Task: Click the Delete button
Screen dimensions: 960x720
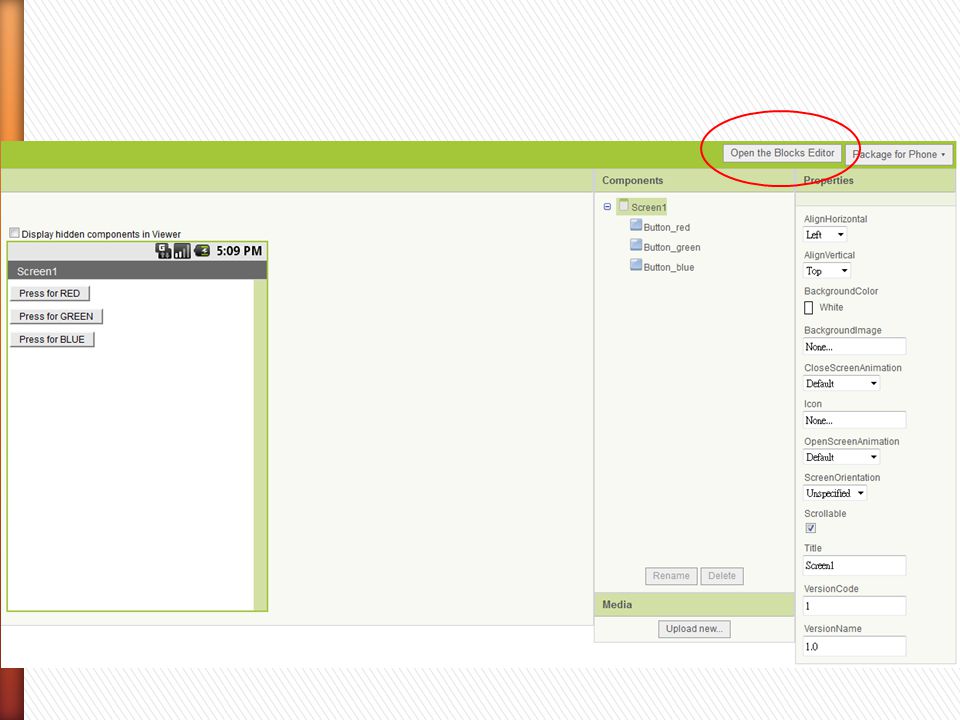Action: pyautogui.click(x=722, y=576)
